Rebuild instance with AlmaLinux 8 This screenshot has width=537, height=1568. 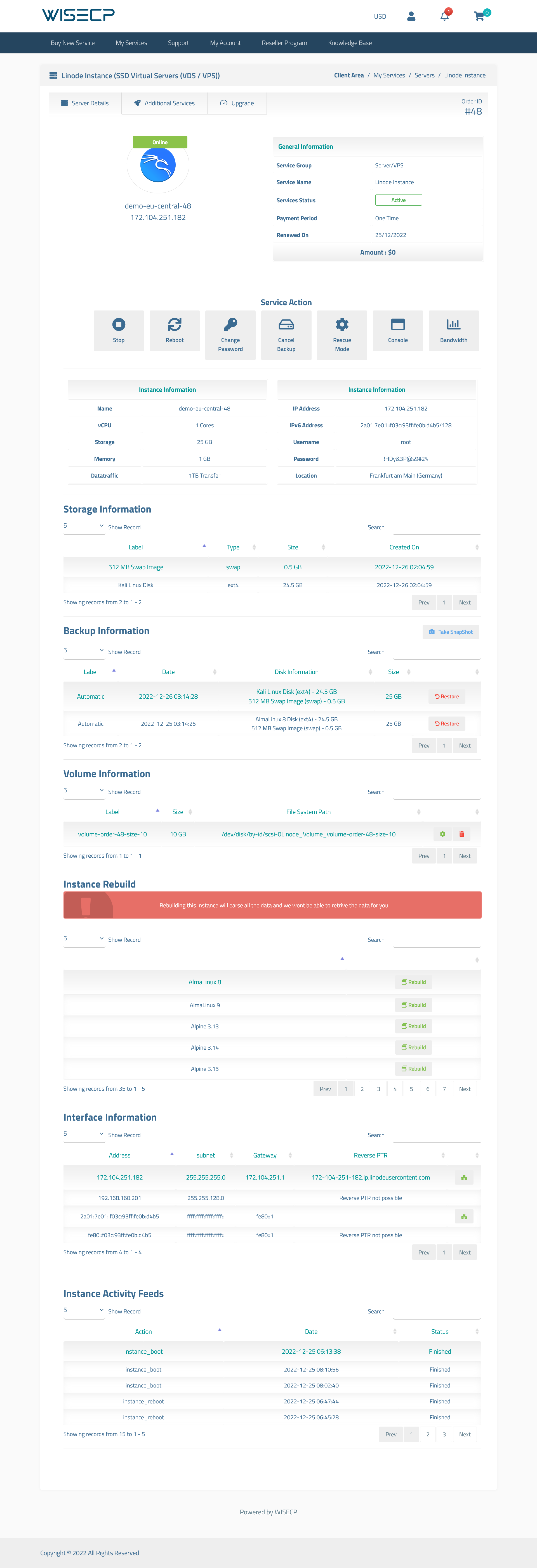click(414, 982)
